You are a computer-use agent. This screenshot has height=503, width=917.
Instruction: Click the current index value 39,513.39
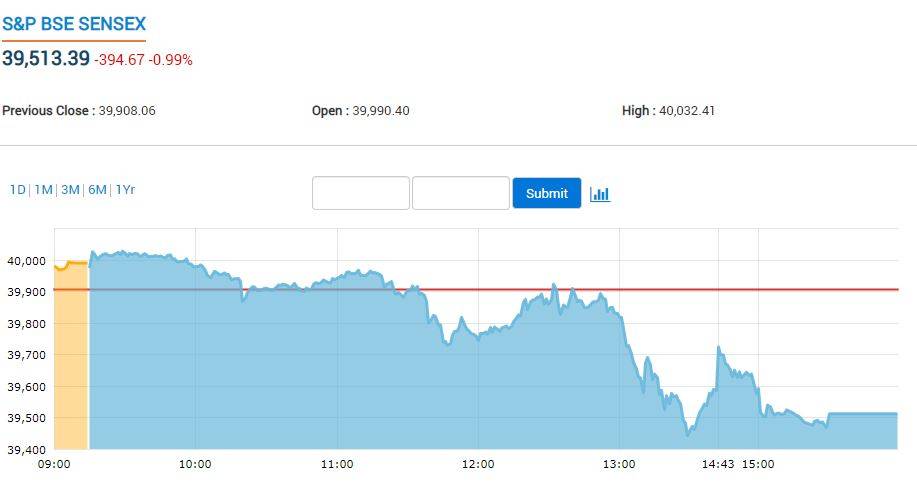[x=46, y=58]
